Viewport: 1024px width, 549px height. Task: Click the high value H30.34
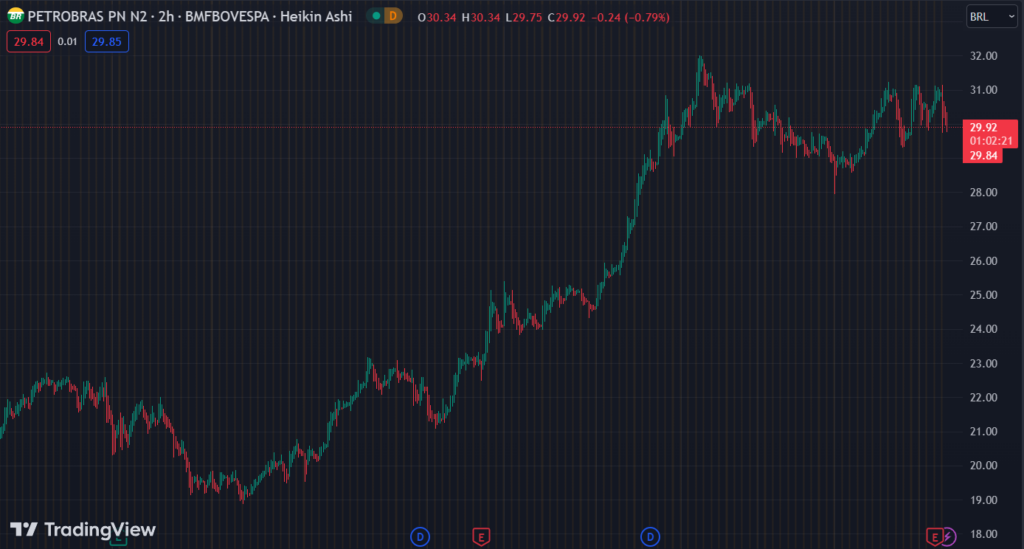click(x=481, y=18)
